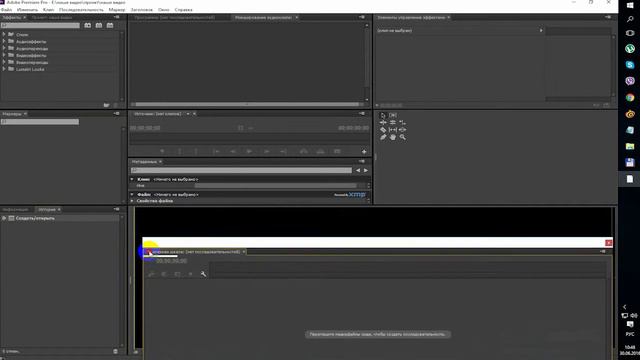Viewport: 640px width, 360px height.
Task: Select the Ripple Edit tool
Action: click(383, 122)
